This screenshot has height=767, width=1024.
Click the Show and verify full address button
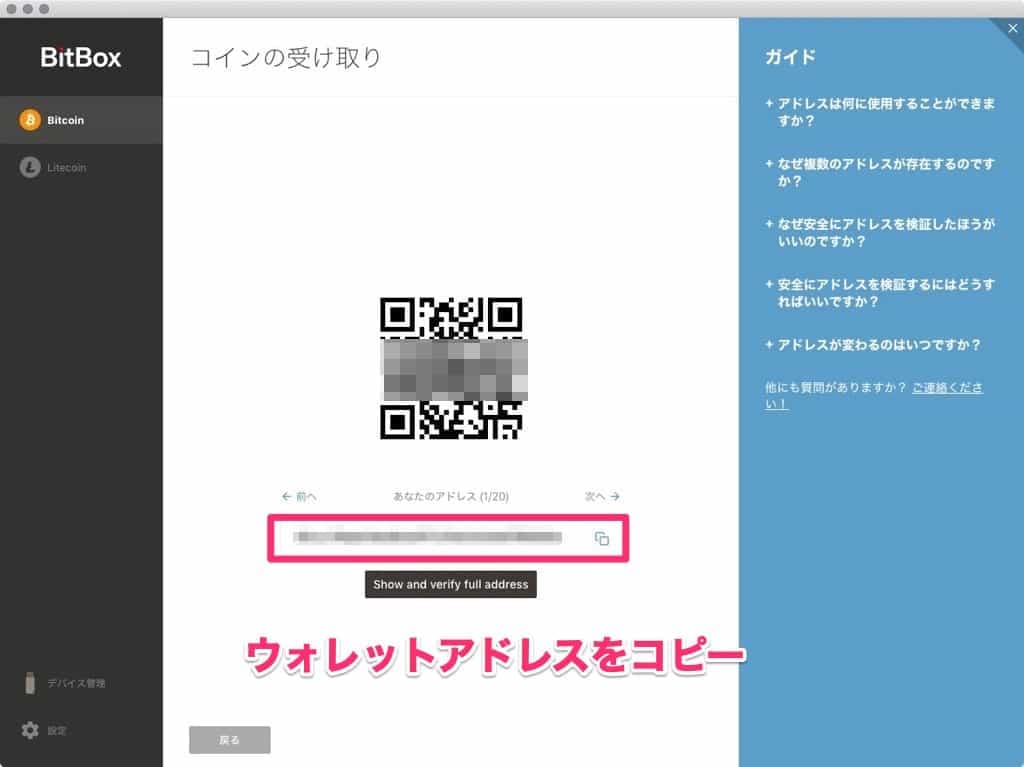pos(451,584)
